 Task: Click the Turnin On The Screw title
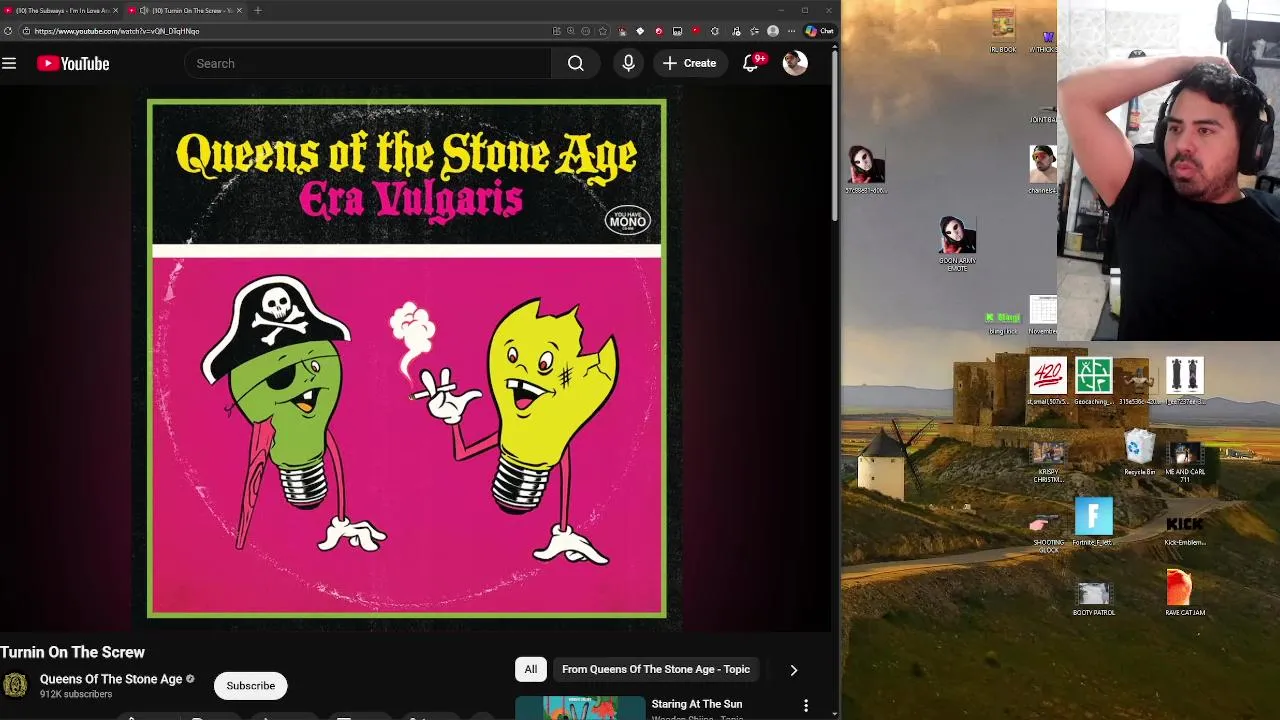coord(73,652)
